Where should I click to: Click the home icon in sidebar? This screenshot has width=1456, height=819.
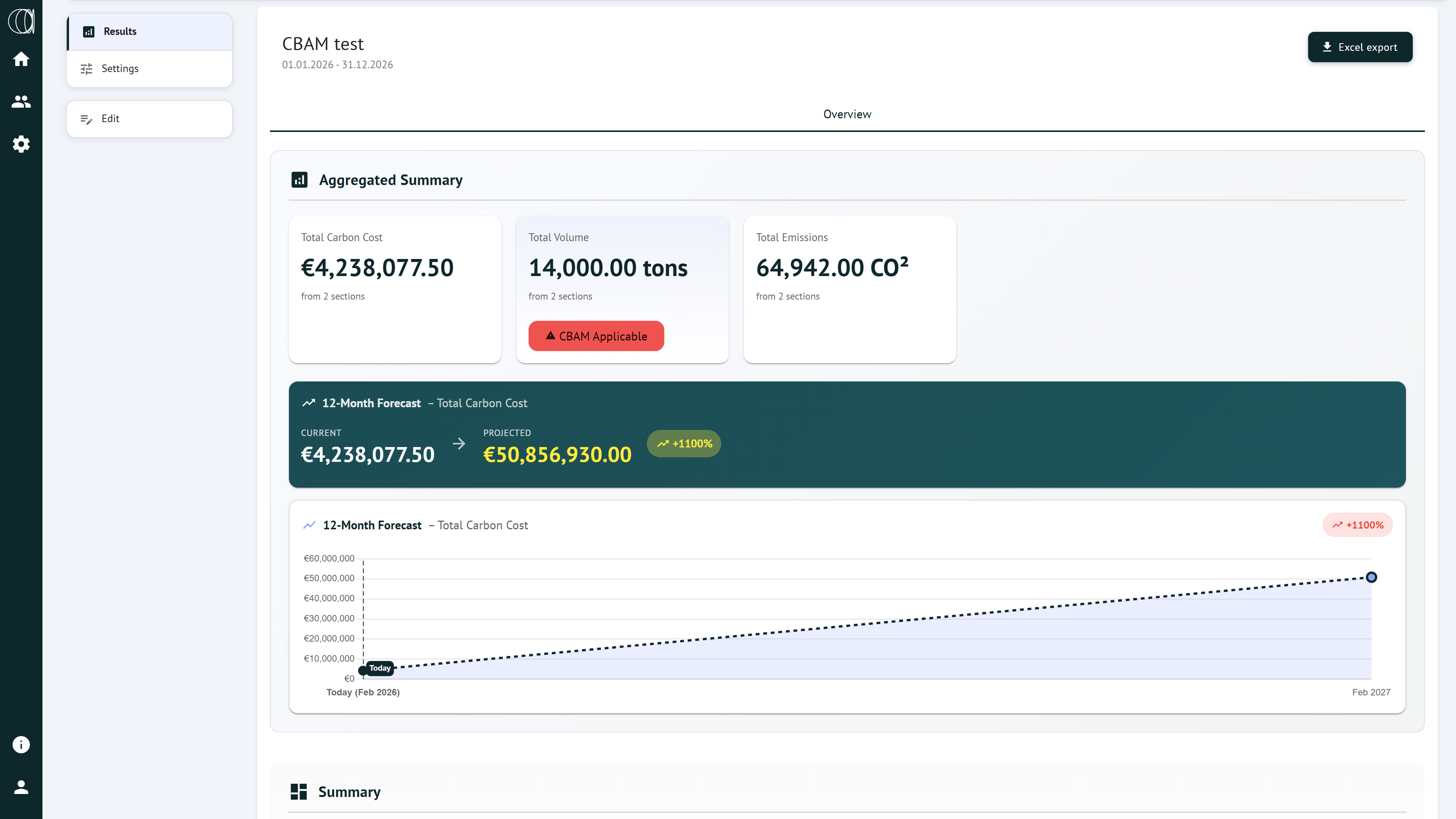[x=21, y=59]
